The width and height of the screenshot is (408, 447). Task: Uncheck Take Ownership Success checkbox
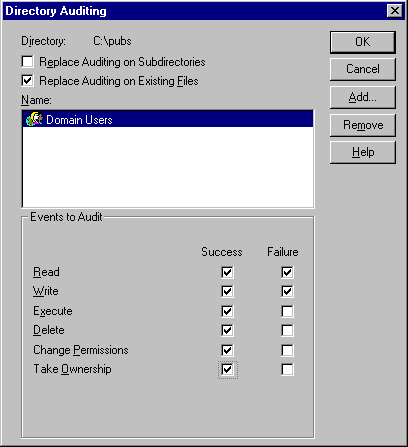(x=227, y=369)
